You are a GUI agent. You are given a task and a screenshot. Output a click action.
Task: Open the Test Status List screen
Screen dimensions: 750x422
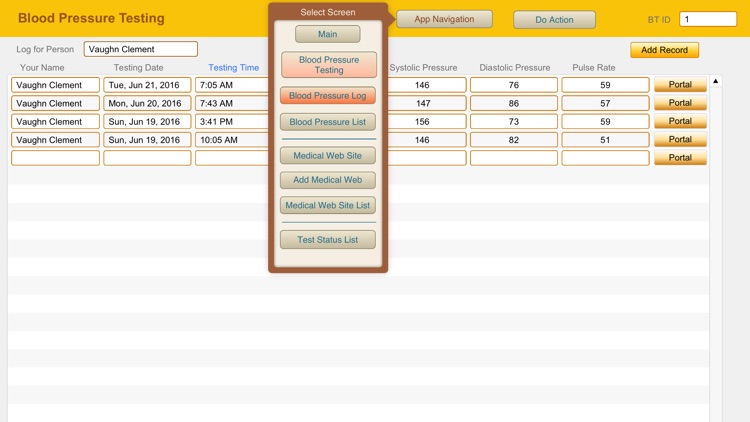click(x=328, y=240)
